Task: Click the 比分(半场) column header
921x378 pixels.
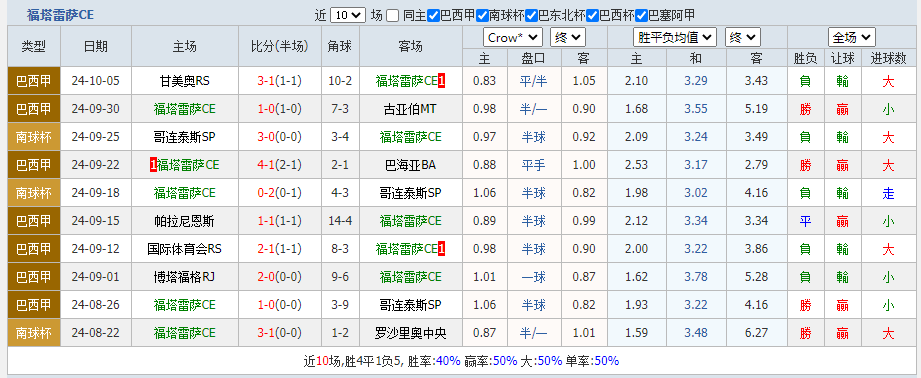Action: 280,46
